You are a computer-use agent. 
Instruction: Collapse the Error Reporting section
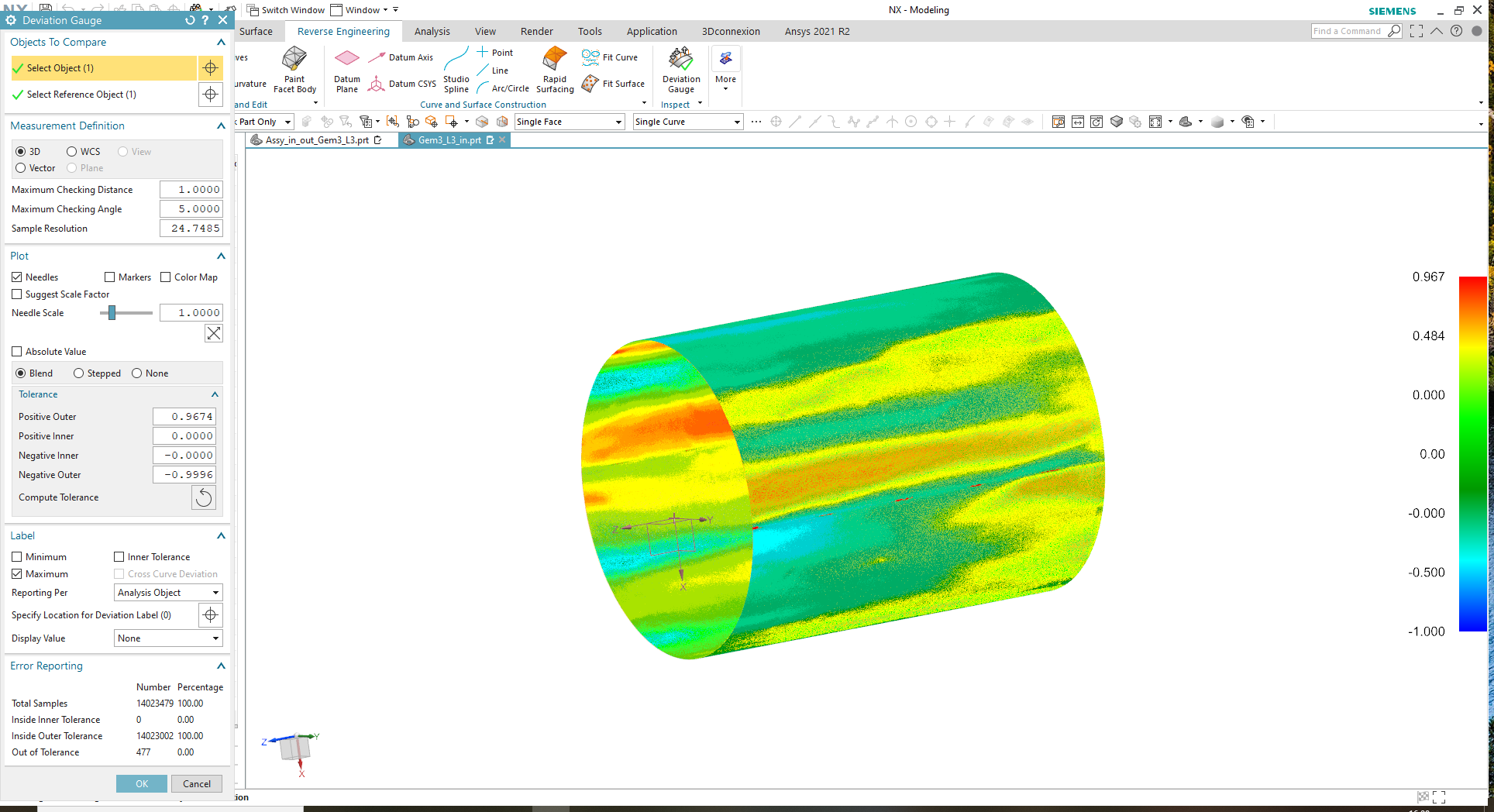(221, 666)
